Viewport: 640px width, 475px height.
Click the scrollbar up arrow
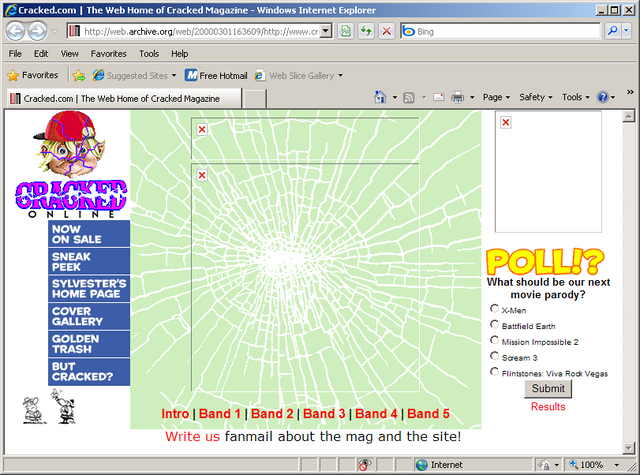(629, 116)
